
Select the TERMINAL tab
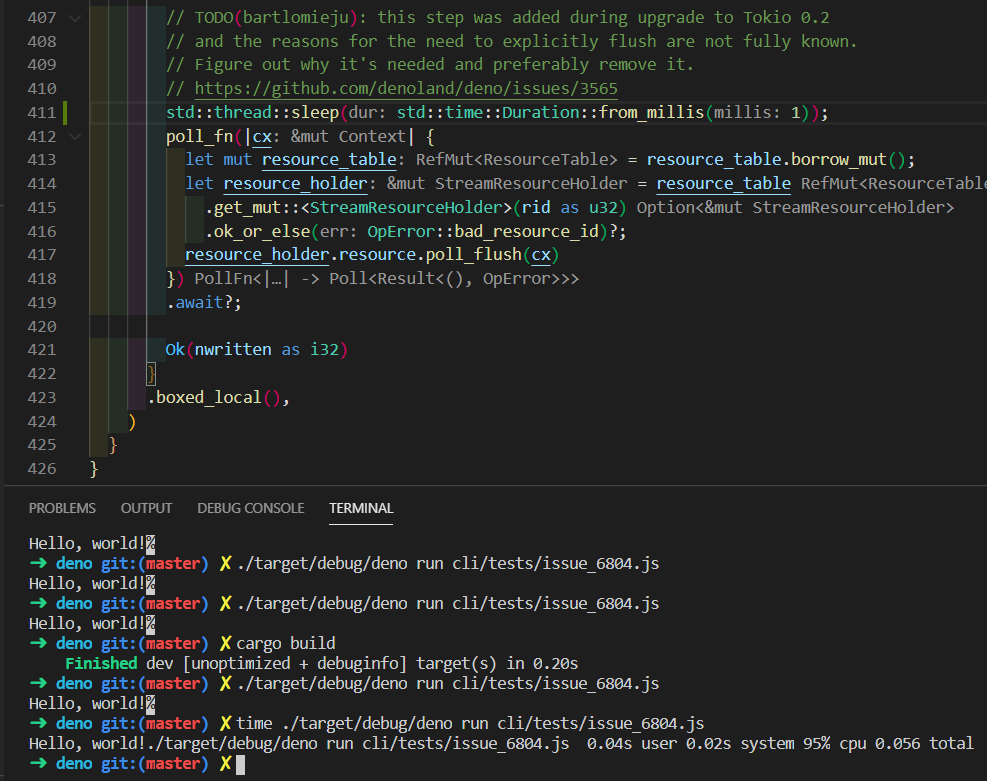pyautogui.click(x=361, y=508)
